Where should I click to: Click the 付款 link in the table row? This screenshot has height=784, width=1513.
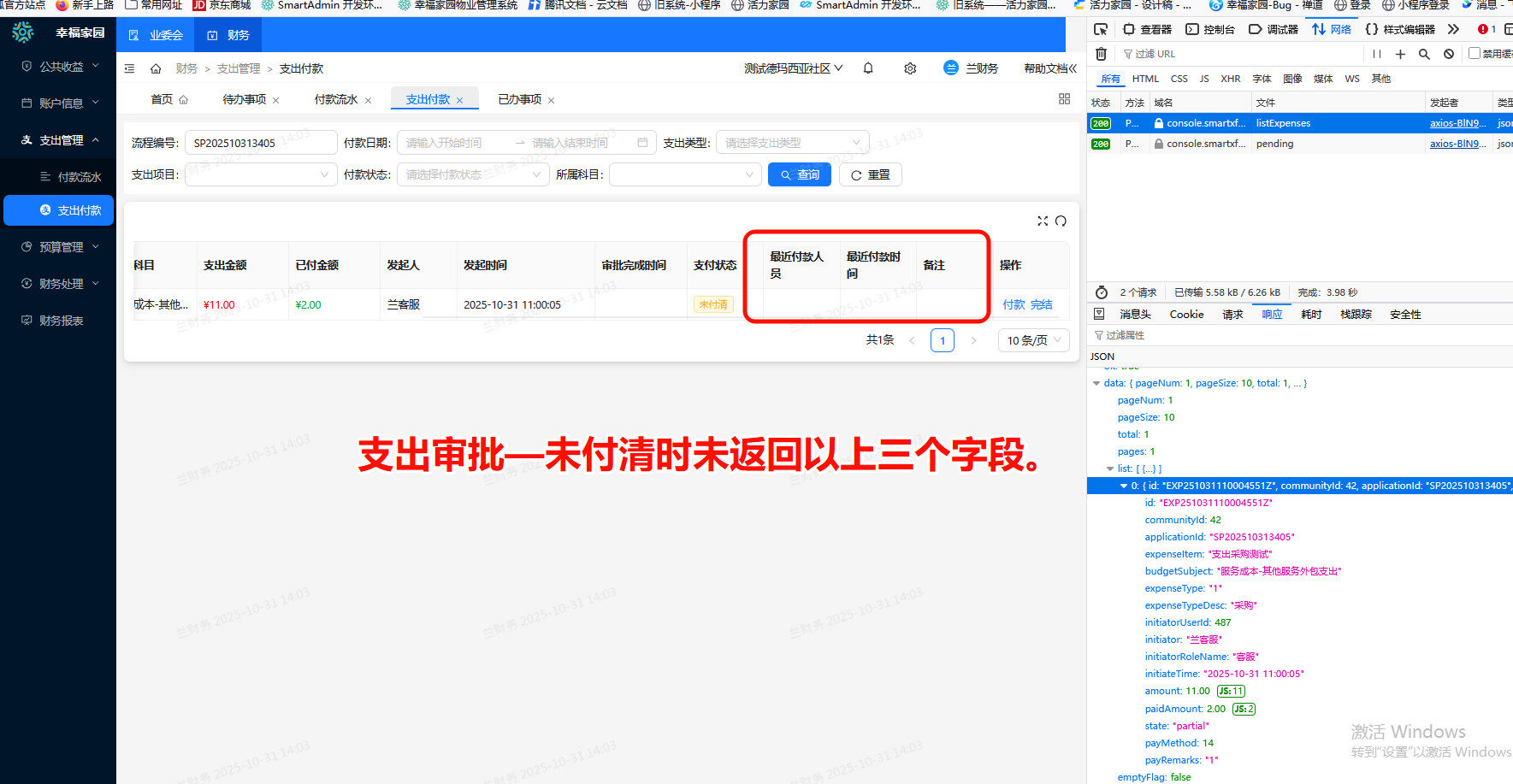pos(1014,304)
